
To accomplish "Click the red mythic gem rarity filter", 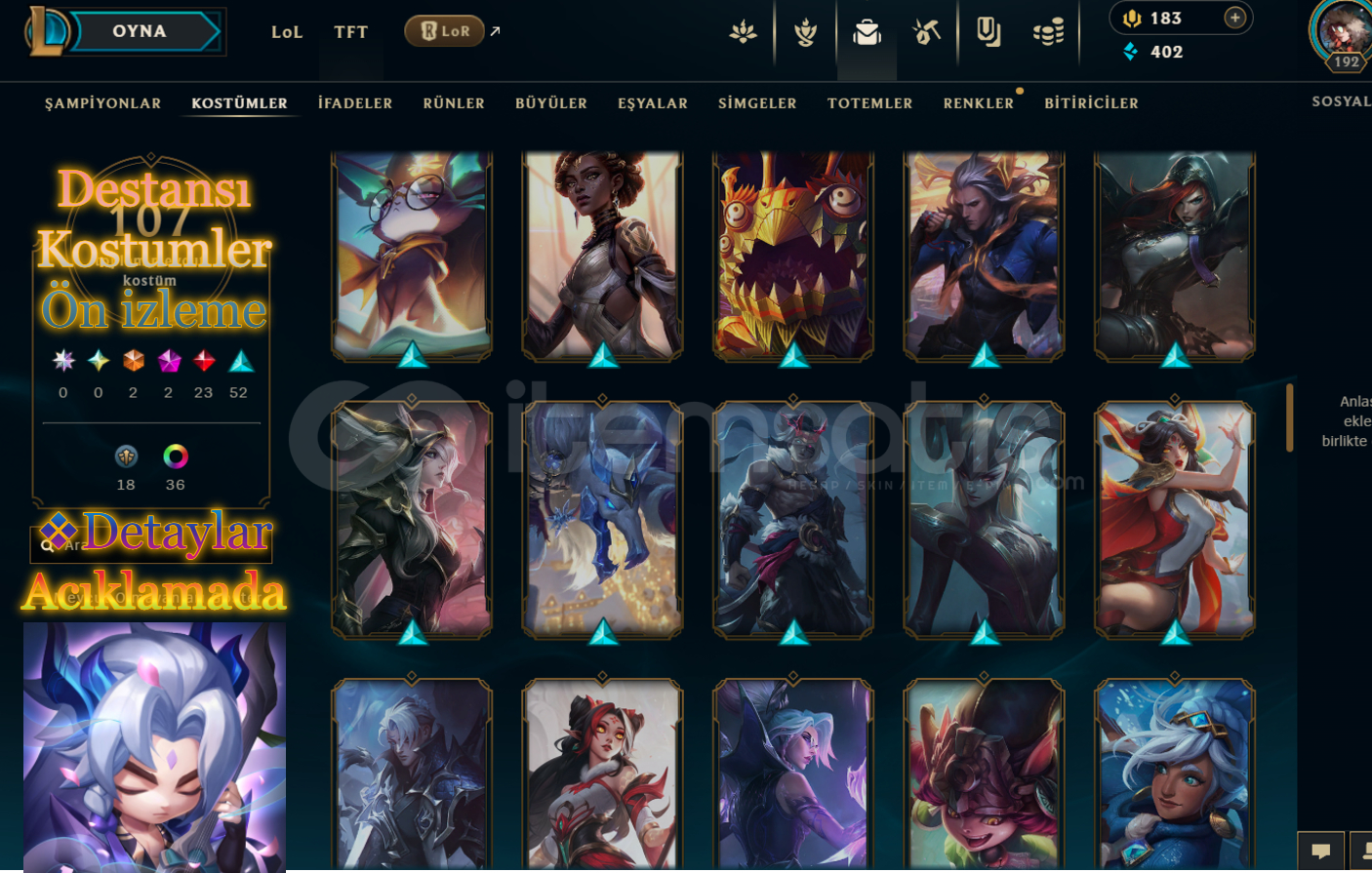I will [x=204, y=361].
